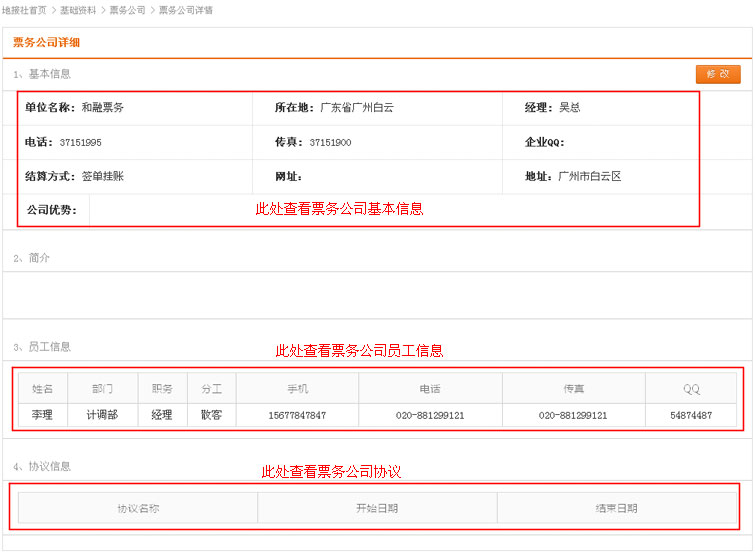This screenshot has height=554, width=755.
Task: Select employee name 李理 in staff table
Action: 43,415
